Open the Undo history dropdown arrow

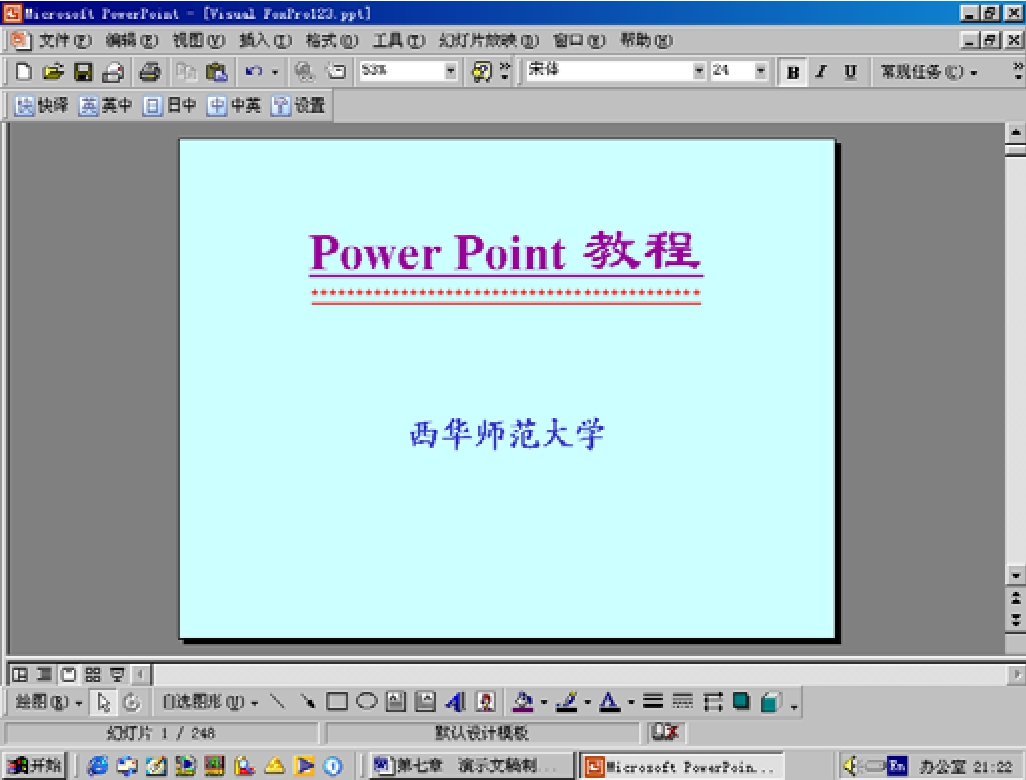click(x=275, y=71)
